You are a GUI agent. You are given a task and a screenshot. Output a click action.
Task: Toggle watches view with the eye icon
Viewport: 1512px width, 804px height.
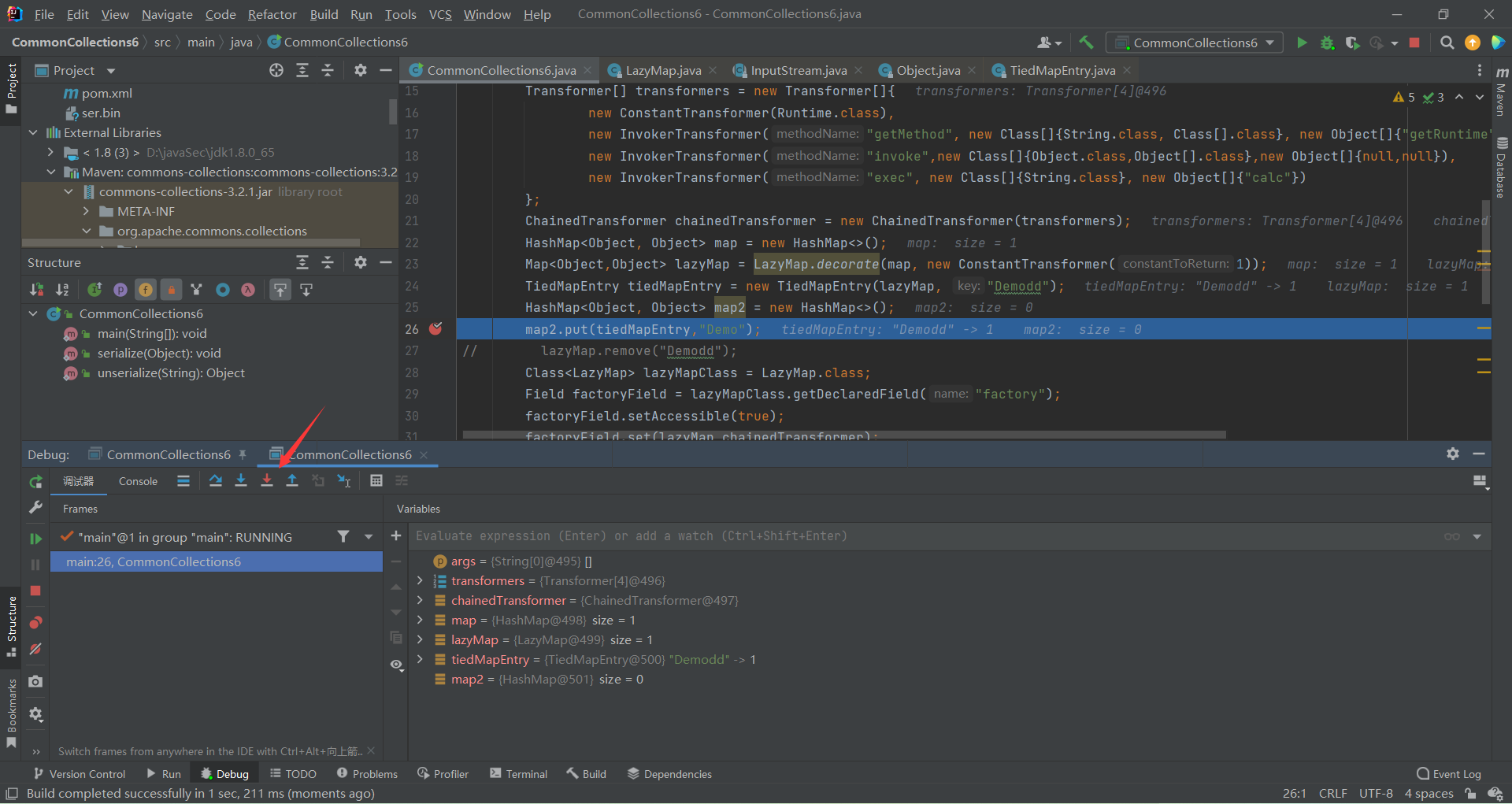[x=396, y=665]
